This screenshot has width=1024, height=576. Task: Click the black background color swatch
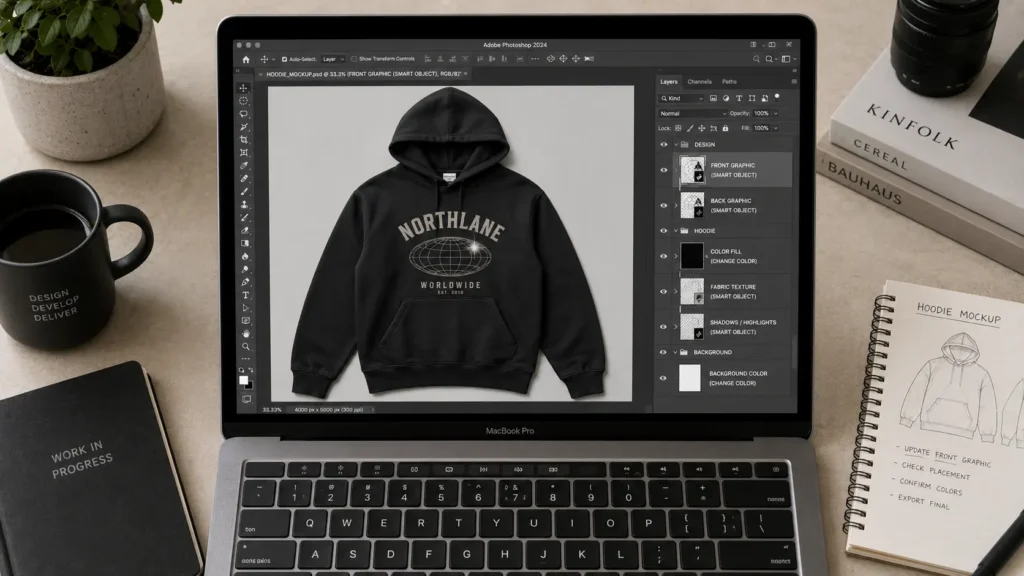tap(250, 386)
